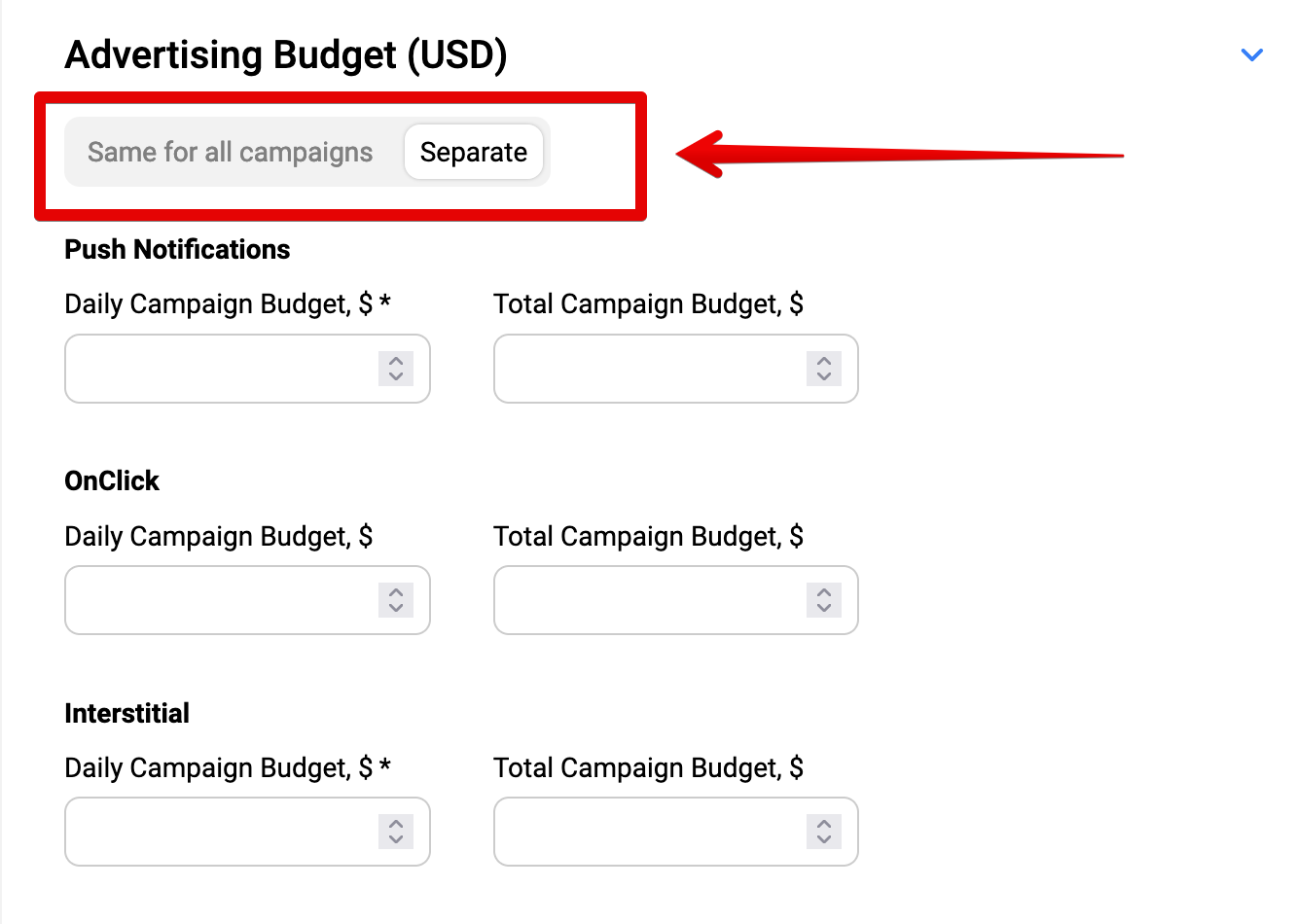The height and width of the screenshot is (924, 1294).
Task: Increase Push Notifications total budget with up arrow
Action: pos(824,361)
